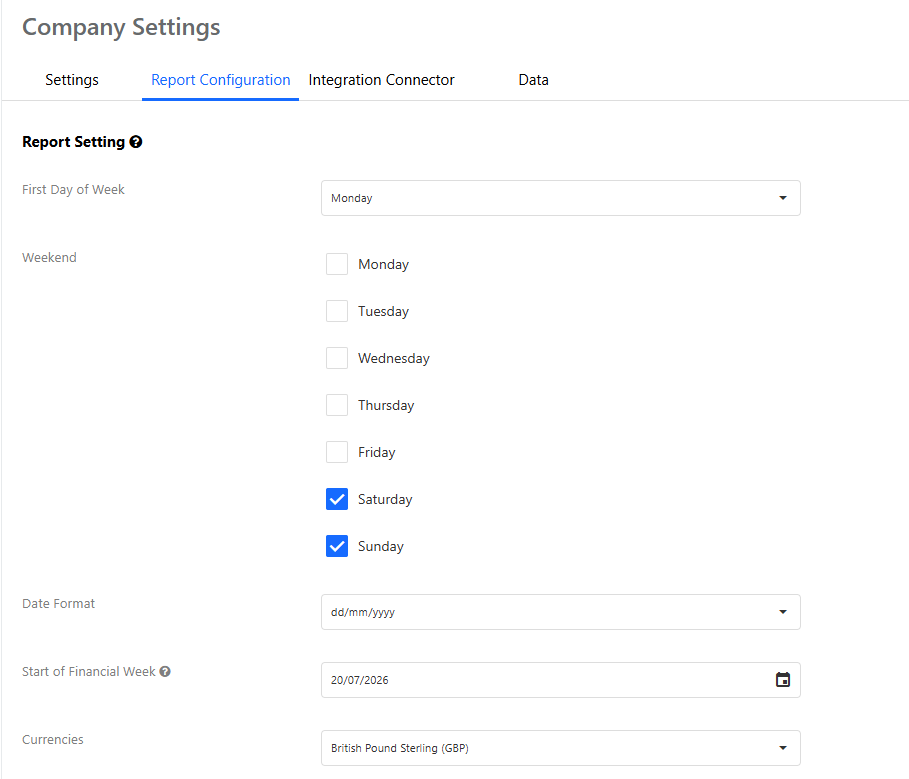Click the Date Format label
The width and height of the screenshot is (909, 779).
(58, 603)
